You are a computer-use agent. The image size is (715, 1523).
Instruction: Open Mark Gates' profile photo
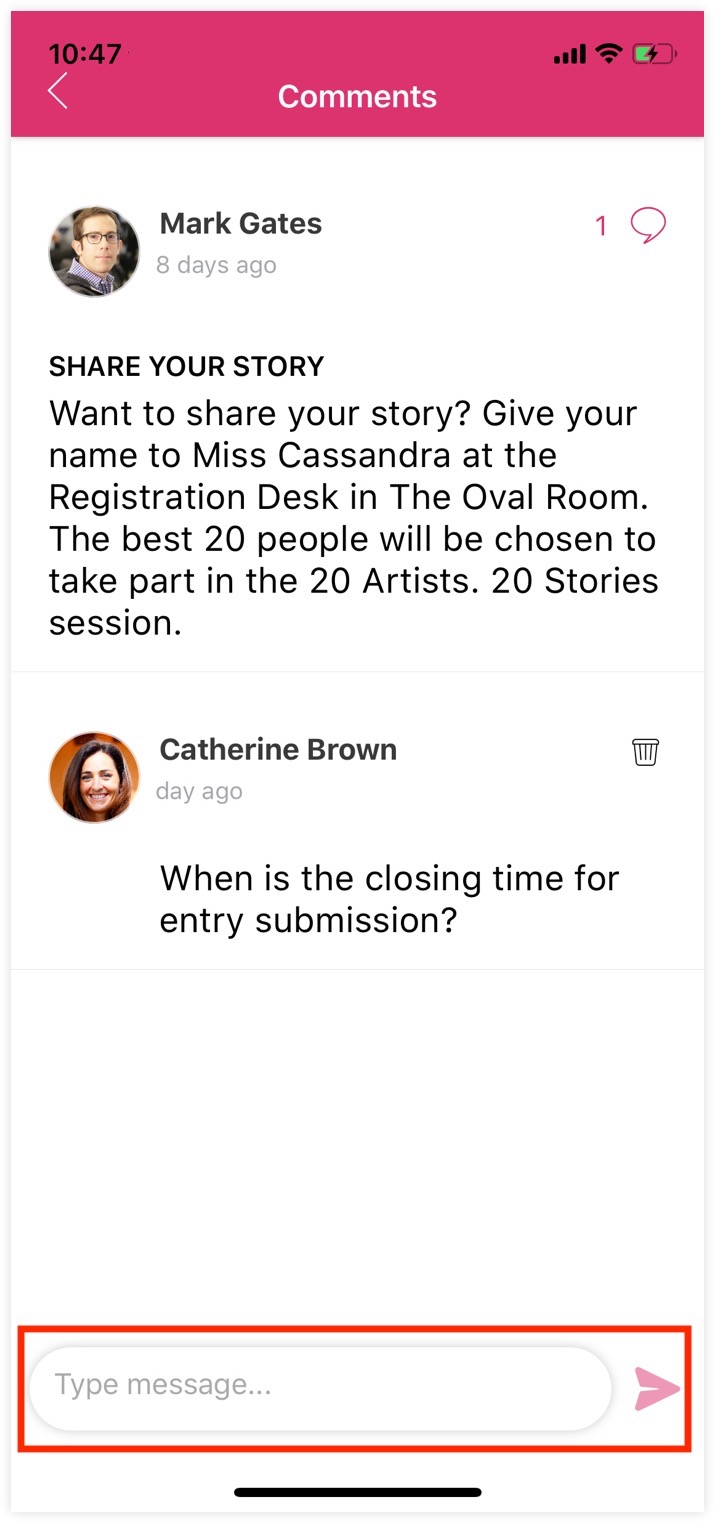[x=94, y=252]
